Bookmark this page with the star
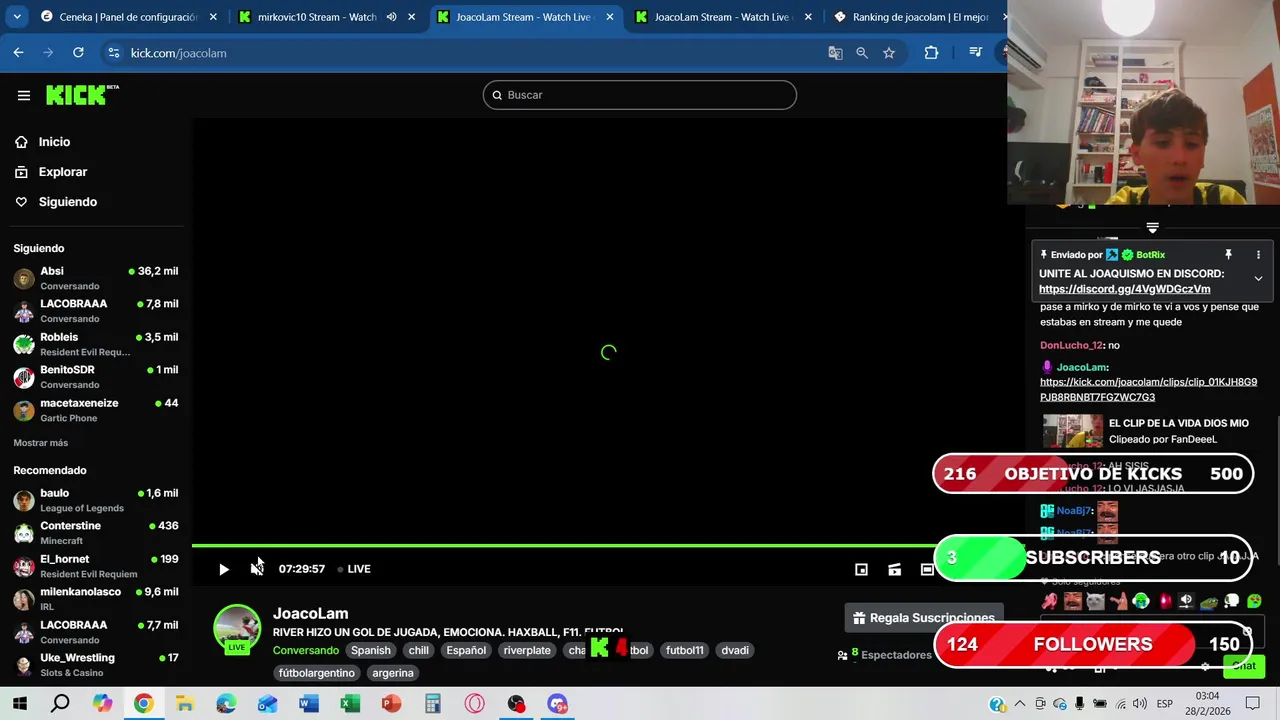 tap(889, 53)
